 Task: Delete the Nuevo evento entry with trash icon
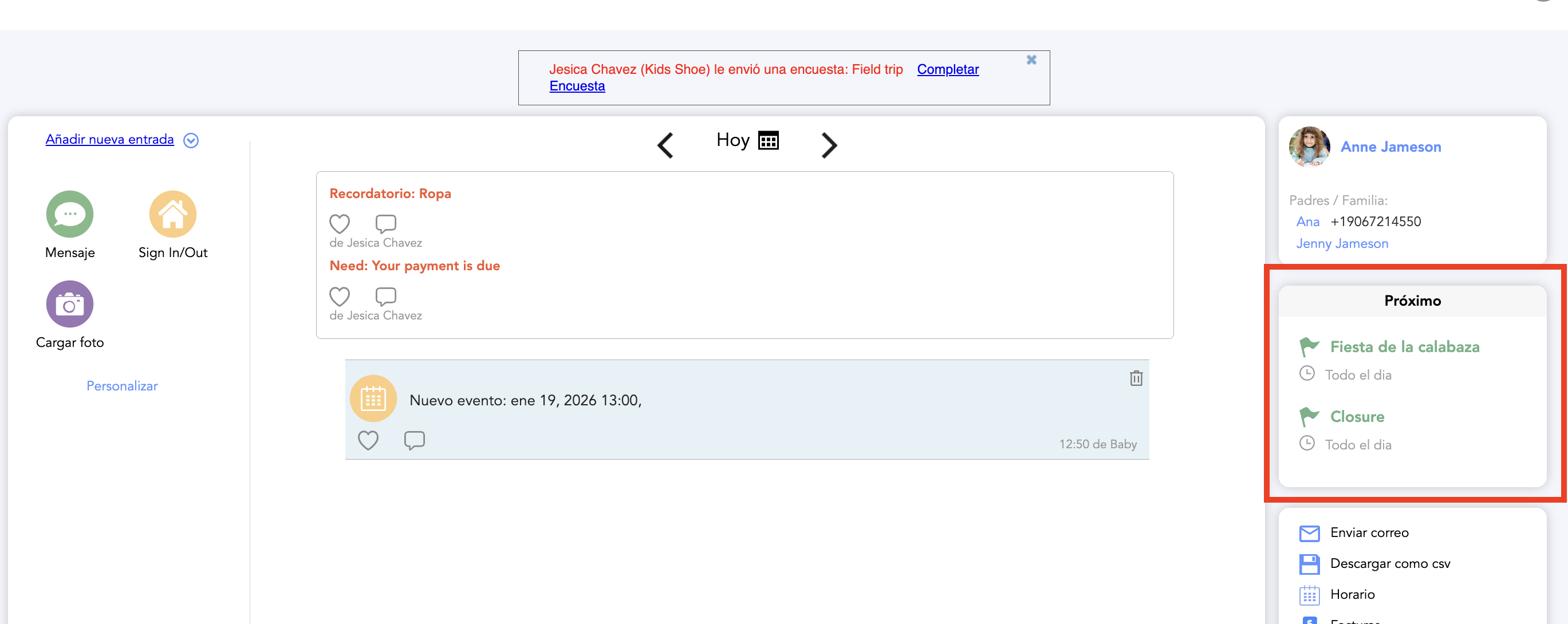tap(1136, 378)
